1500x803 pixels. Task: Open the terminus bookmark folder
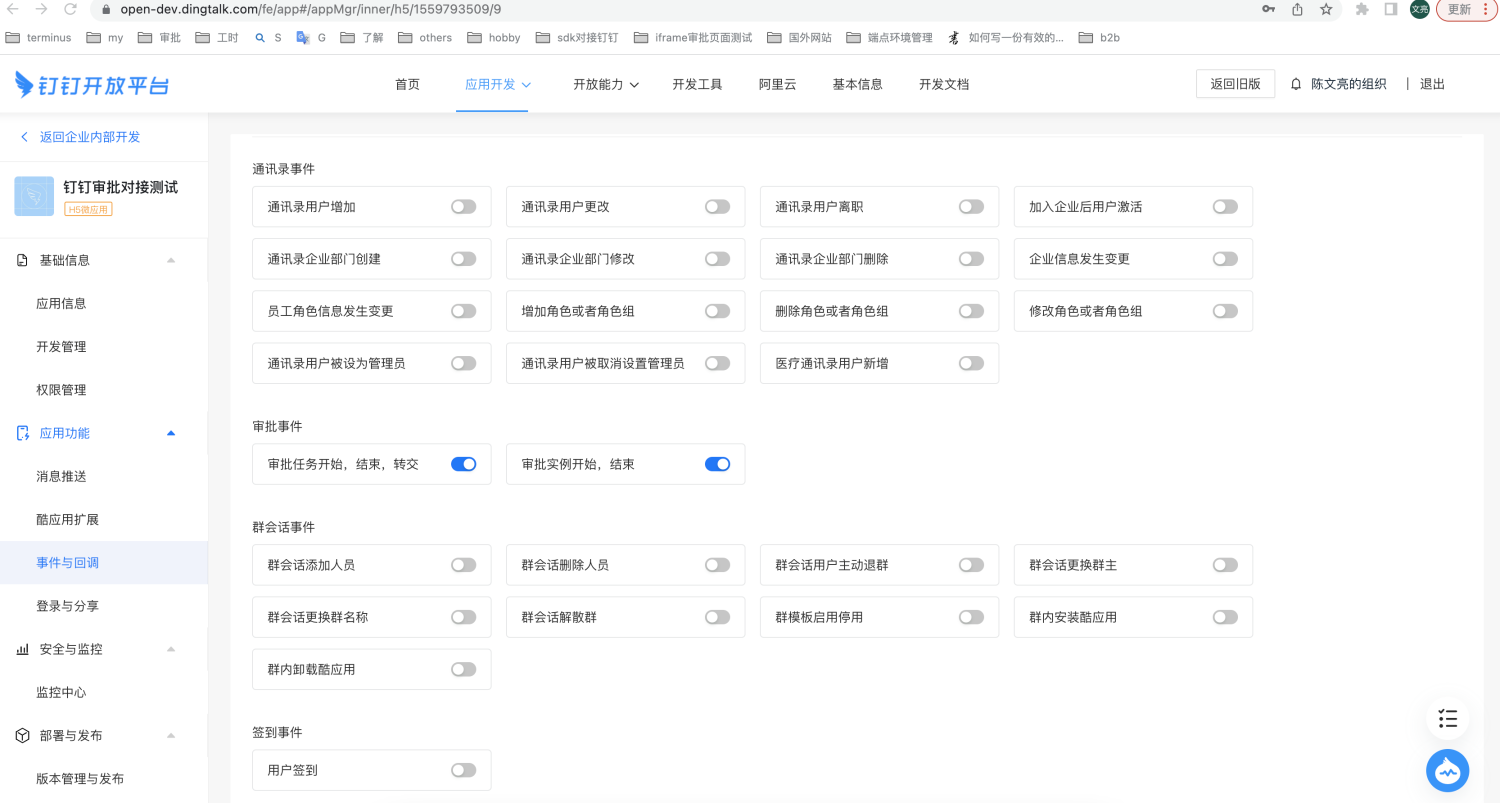pyautogui.click(x=39, y=38)
